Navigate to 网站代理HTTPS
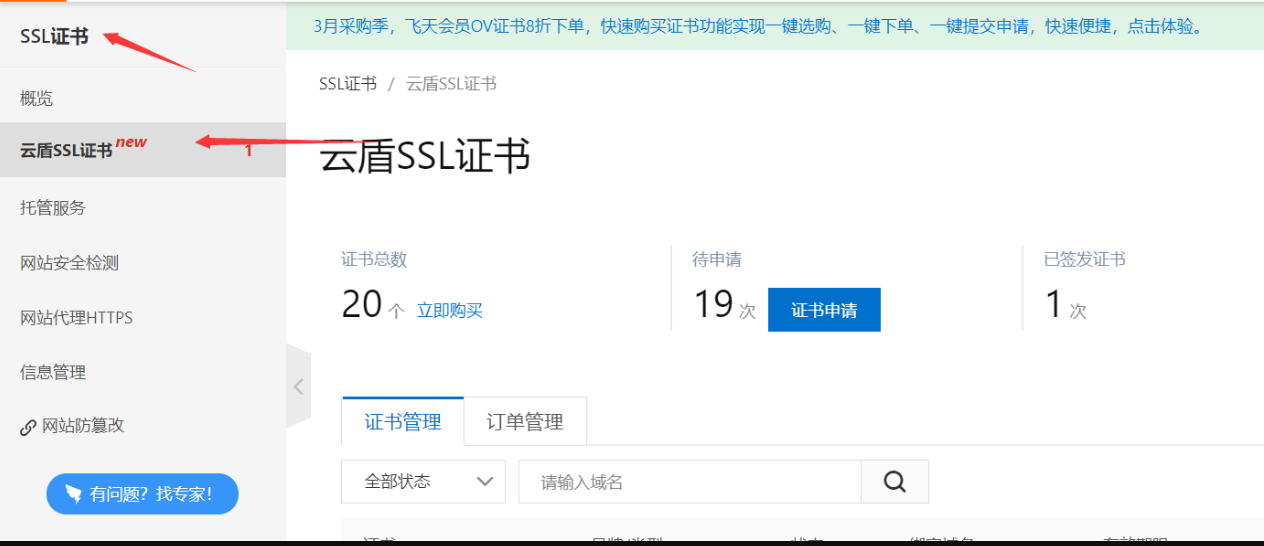The image size is (1264, 546). coord(76,318)
